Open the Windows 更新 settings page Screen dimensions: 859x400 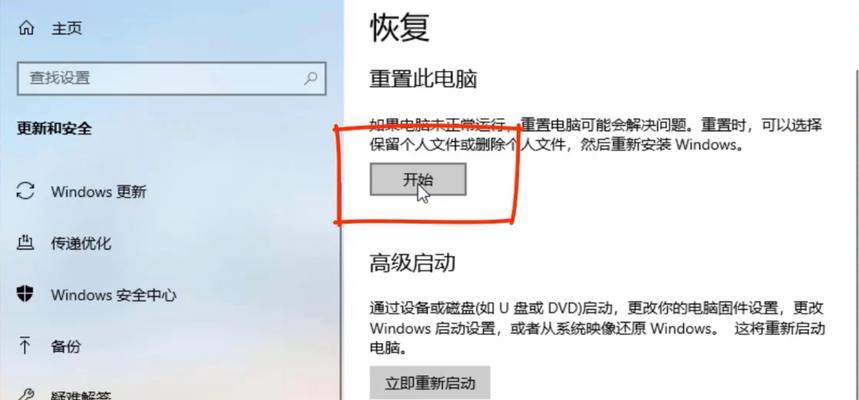99,192
